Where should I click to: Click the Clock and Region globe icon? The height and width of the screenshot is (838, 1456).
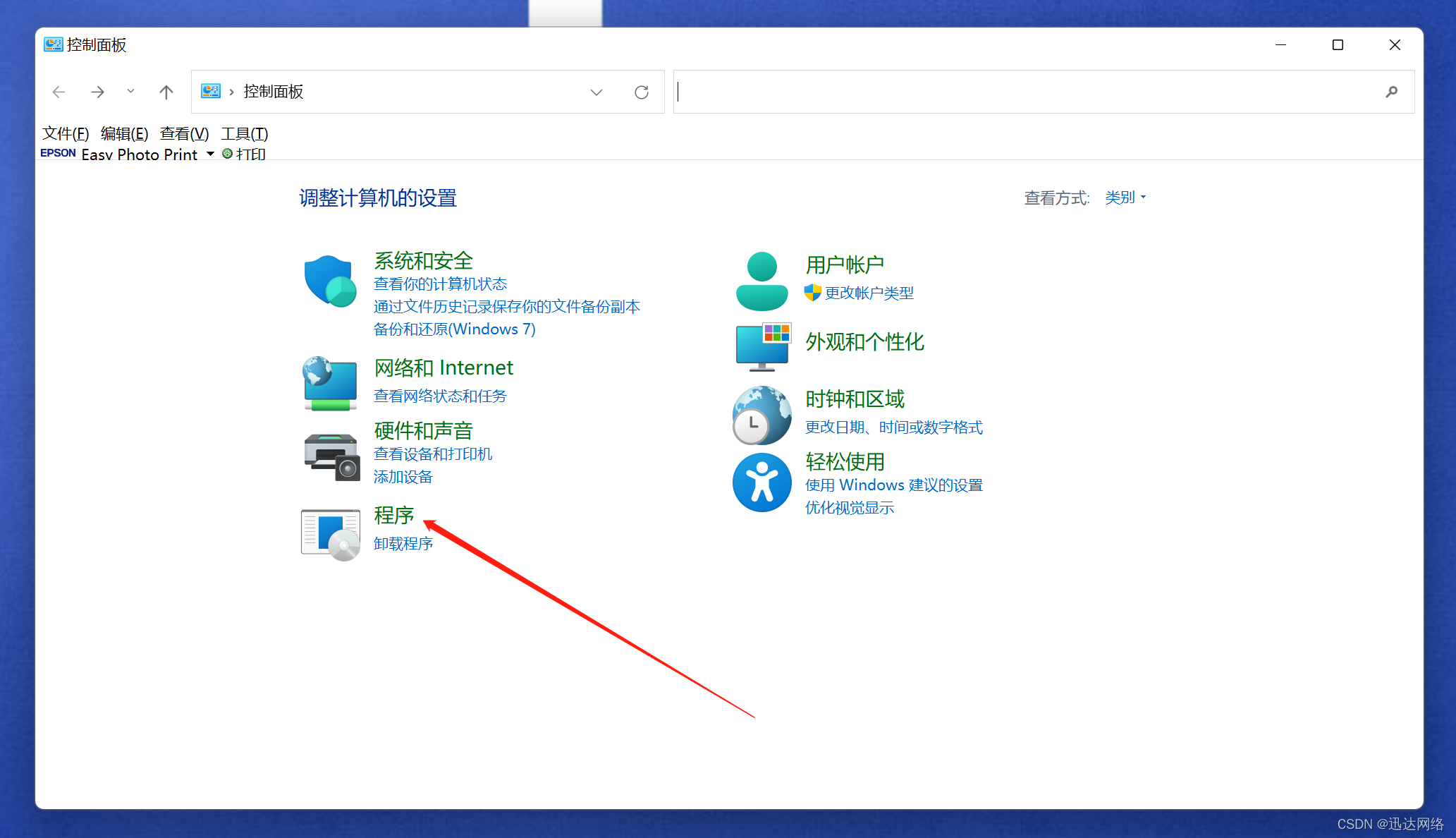[x=761, y=415]
